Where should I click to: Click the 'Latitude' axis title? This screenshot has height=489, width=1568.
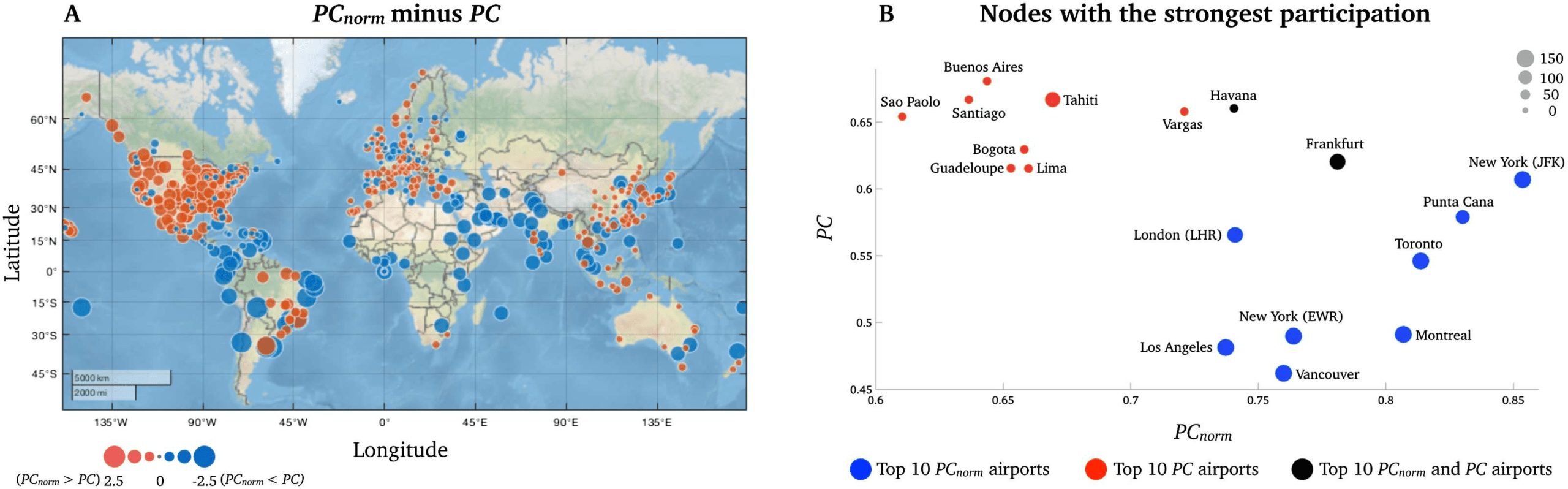point(12,243)
